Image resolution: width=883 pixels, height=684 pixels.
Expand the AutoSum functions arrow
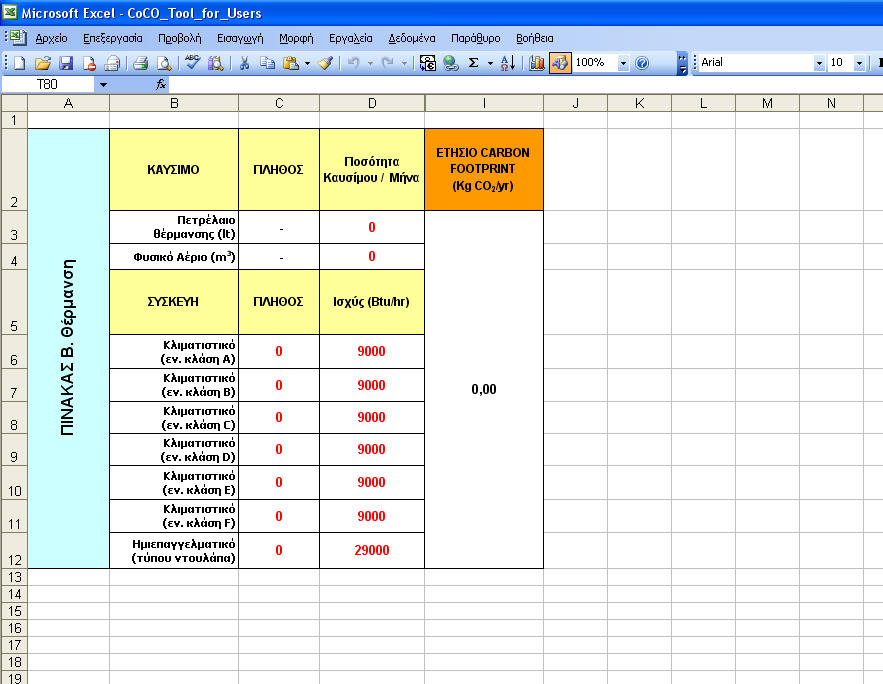click(x=490, y=64)
